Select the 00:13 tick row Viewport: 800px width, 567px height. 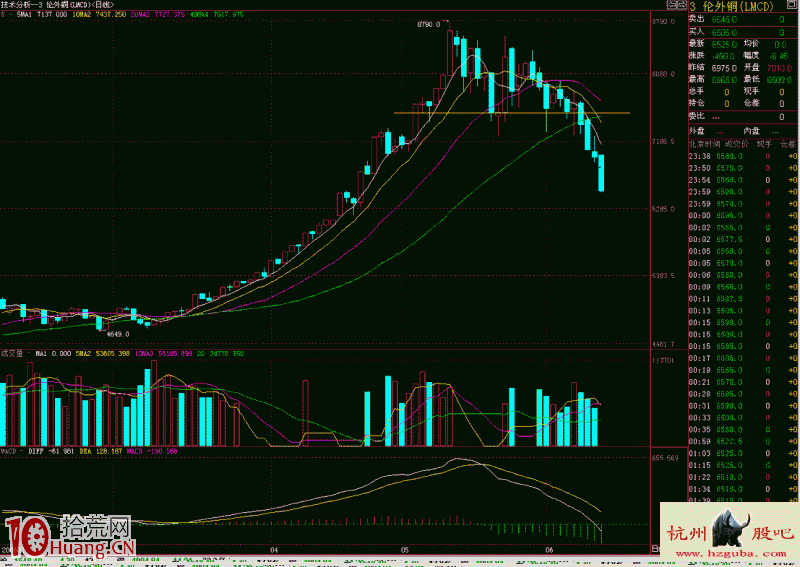pyautogui.click(x=743, y=311)
